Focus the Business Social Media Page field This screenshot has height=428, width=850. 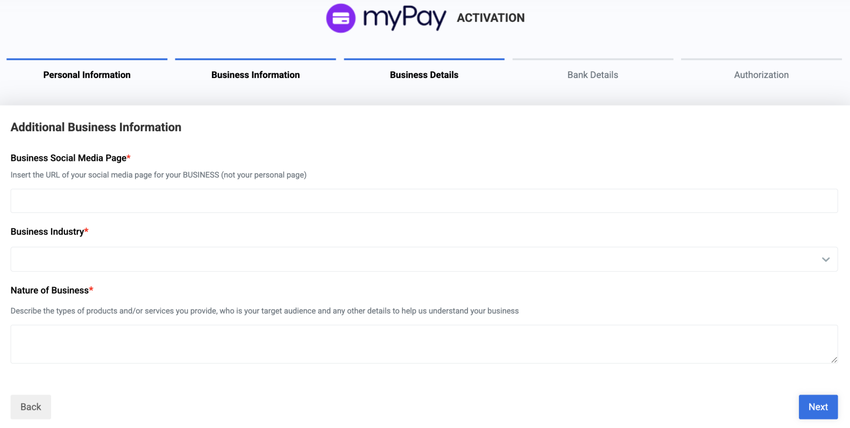click(x=424, y=201)
